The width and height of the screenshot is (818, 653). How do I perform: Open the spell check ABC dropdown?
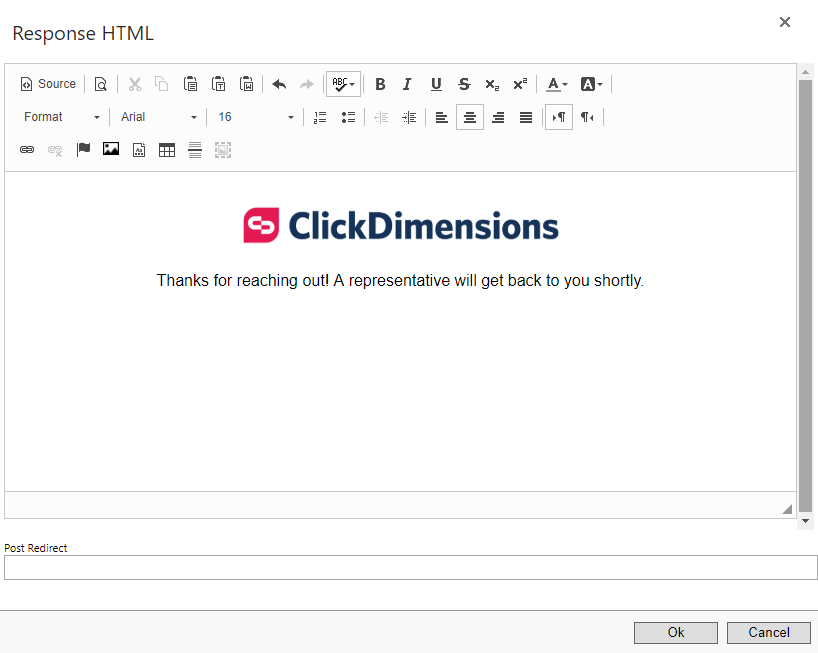click(x=343, y=84)
